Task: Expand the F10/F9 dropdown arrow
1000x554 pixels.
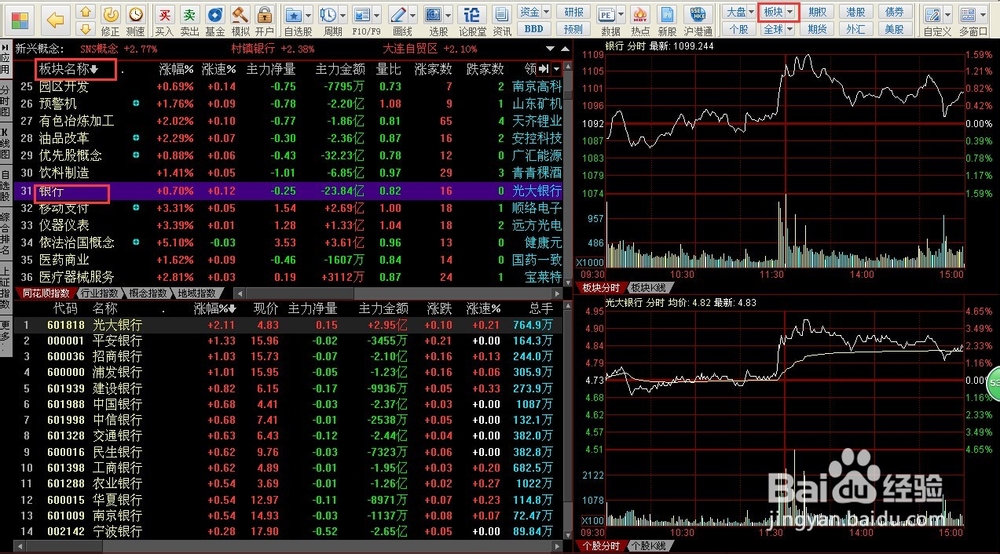Action: coord(377,15)
